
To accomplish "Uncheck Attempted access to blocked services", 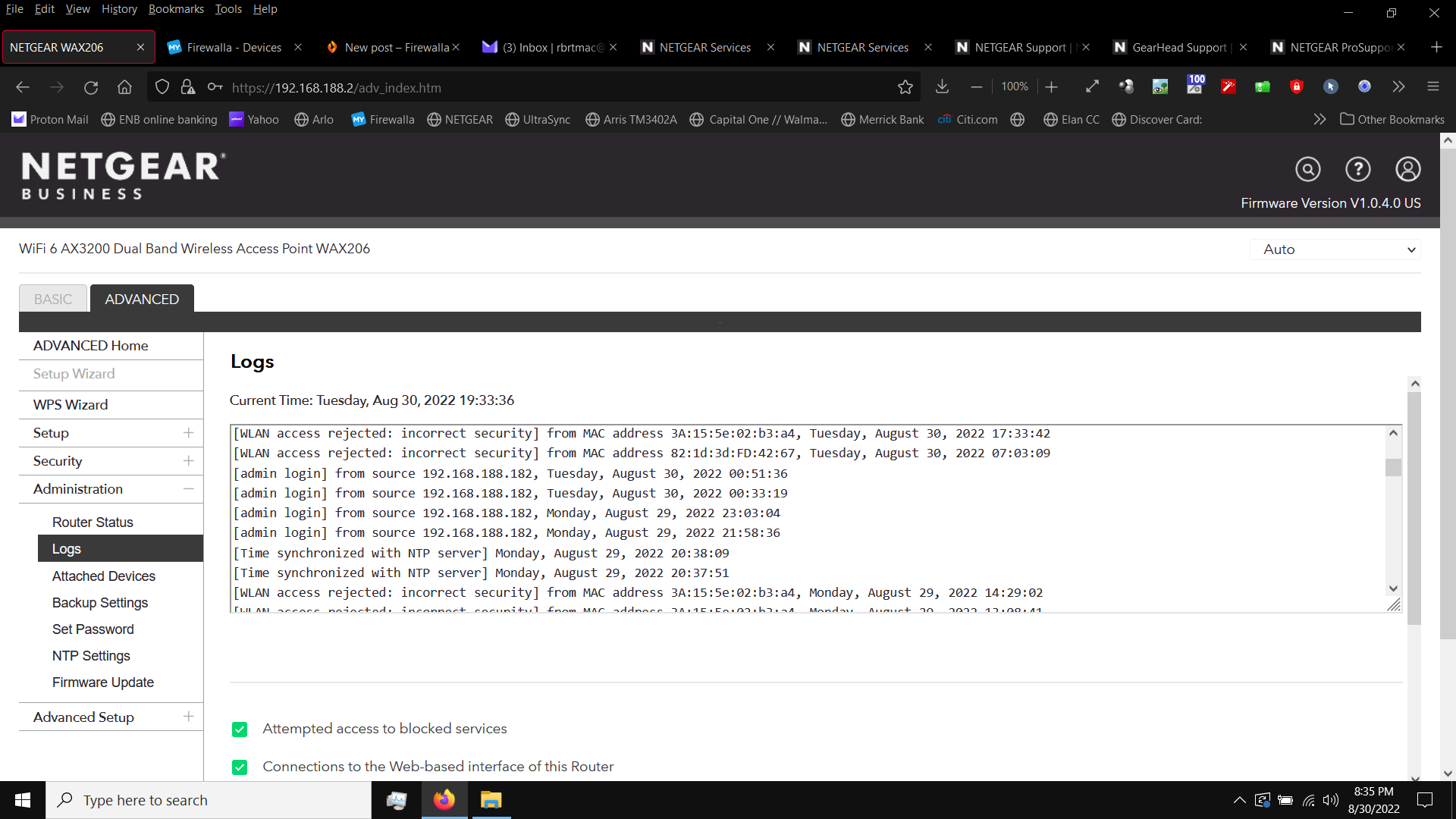I will point(240,730).
